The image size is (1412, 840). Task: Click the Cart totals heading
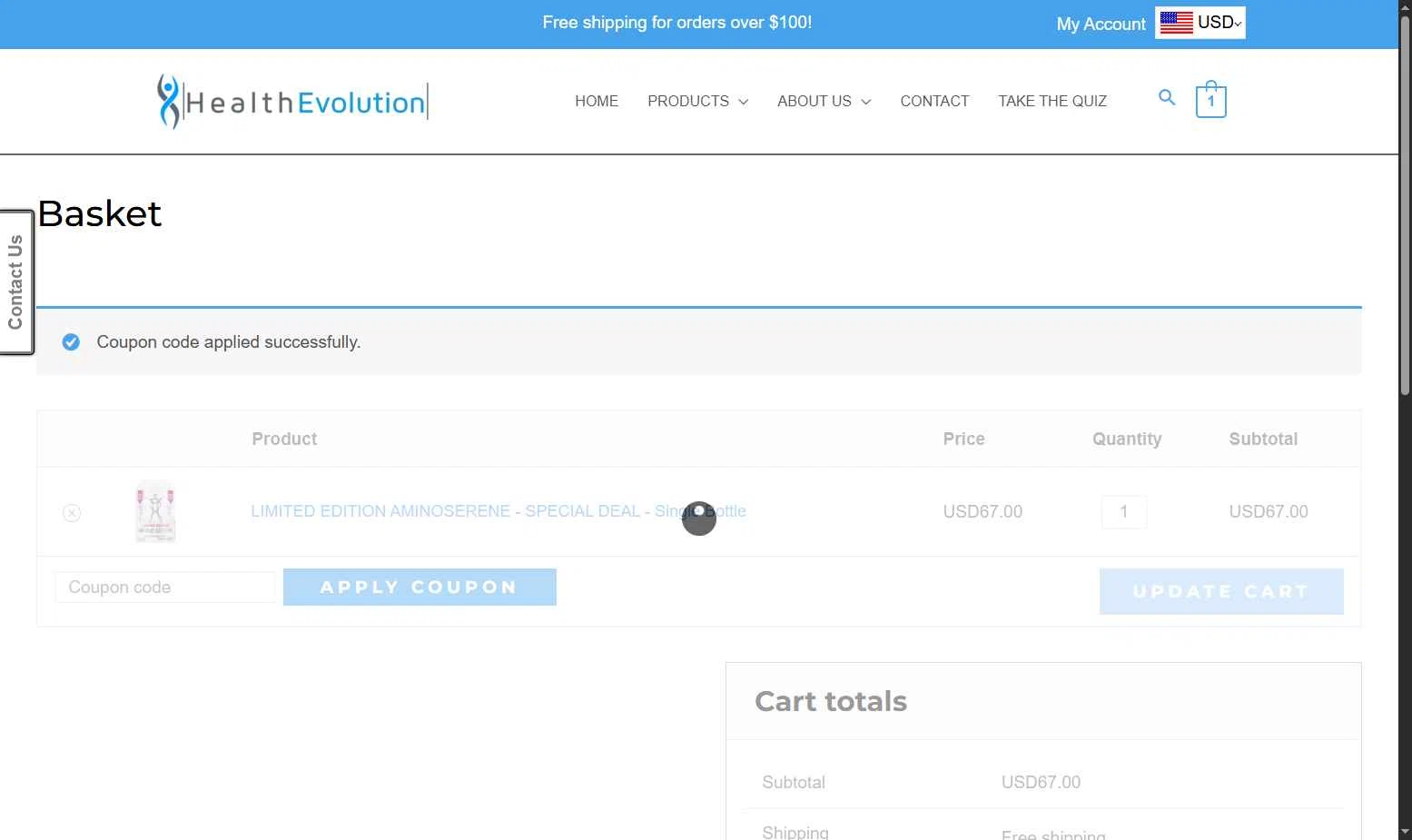[x=831, y=701]
